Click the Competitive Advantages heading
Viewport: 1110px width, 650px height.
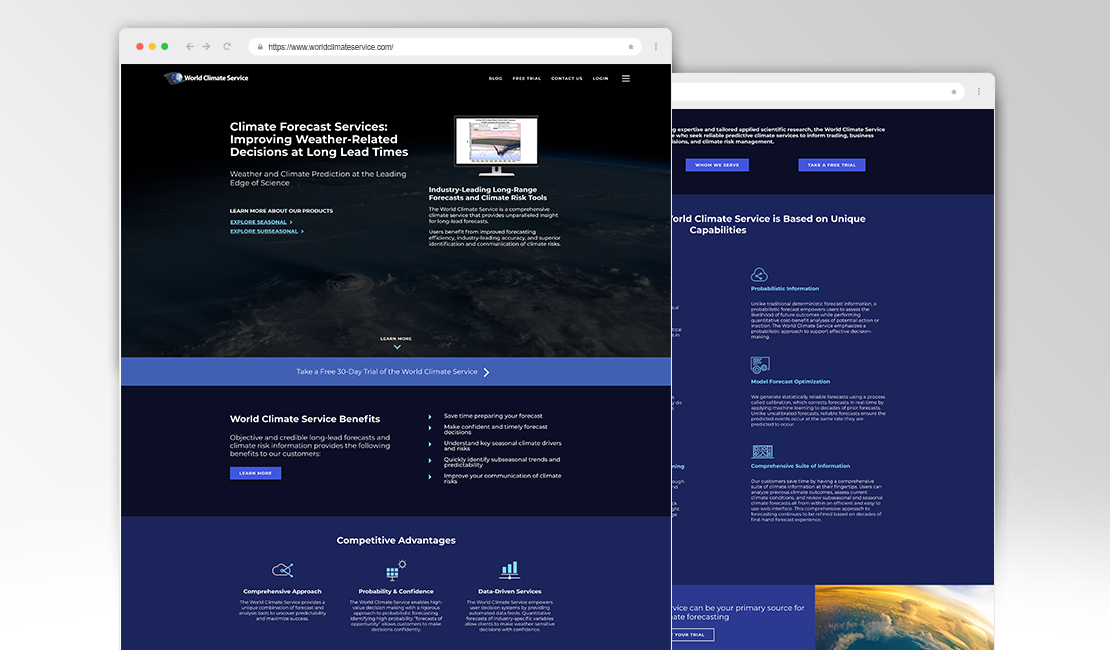396,540
